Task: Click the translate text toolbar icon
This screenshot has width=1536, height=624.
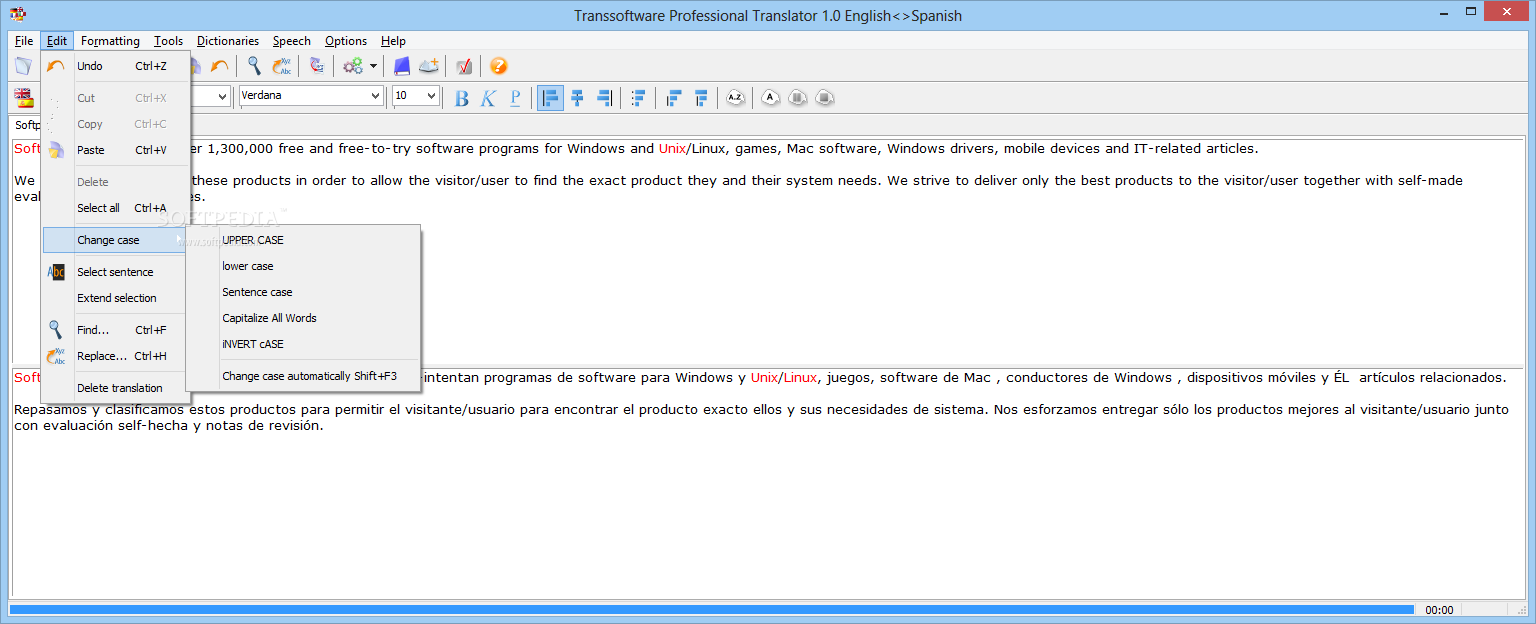Action: [317, 66]
